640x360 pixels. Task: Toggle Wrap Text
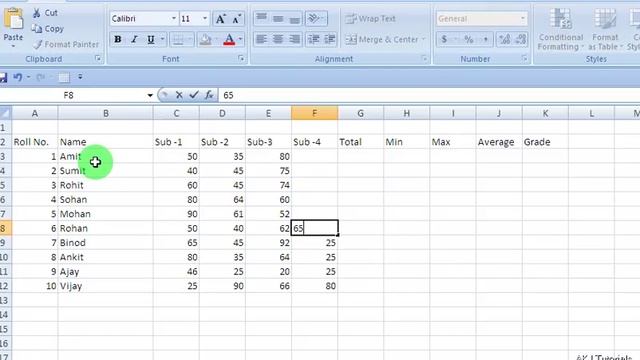point(371,19)
